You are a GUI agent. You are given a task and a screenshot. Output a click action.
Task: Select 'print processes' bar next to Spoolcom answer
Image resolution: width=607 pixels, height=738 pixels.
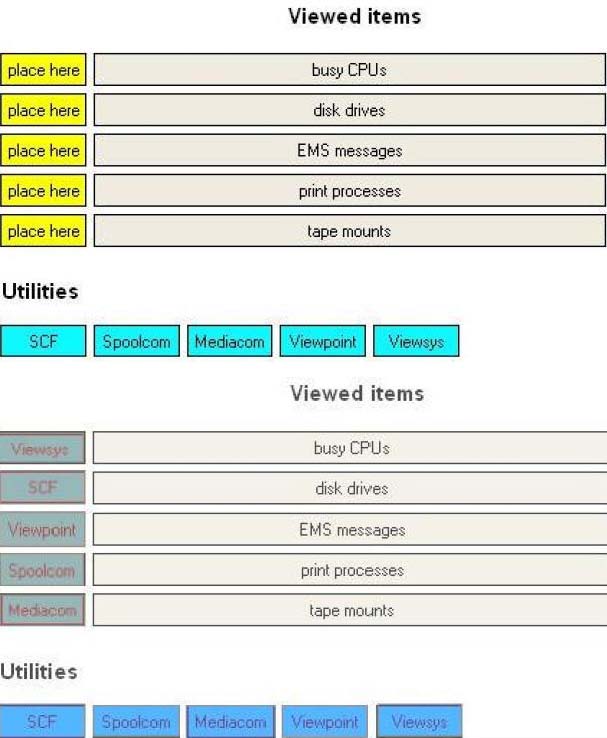click(350, 570)
